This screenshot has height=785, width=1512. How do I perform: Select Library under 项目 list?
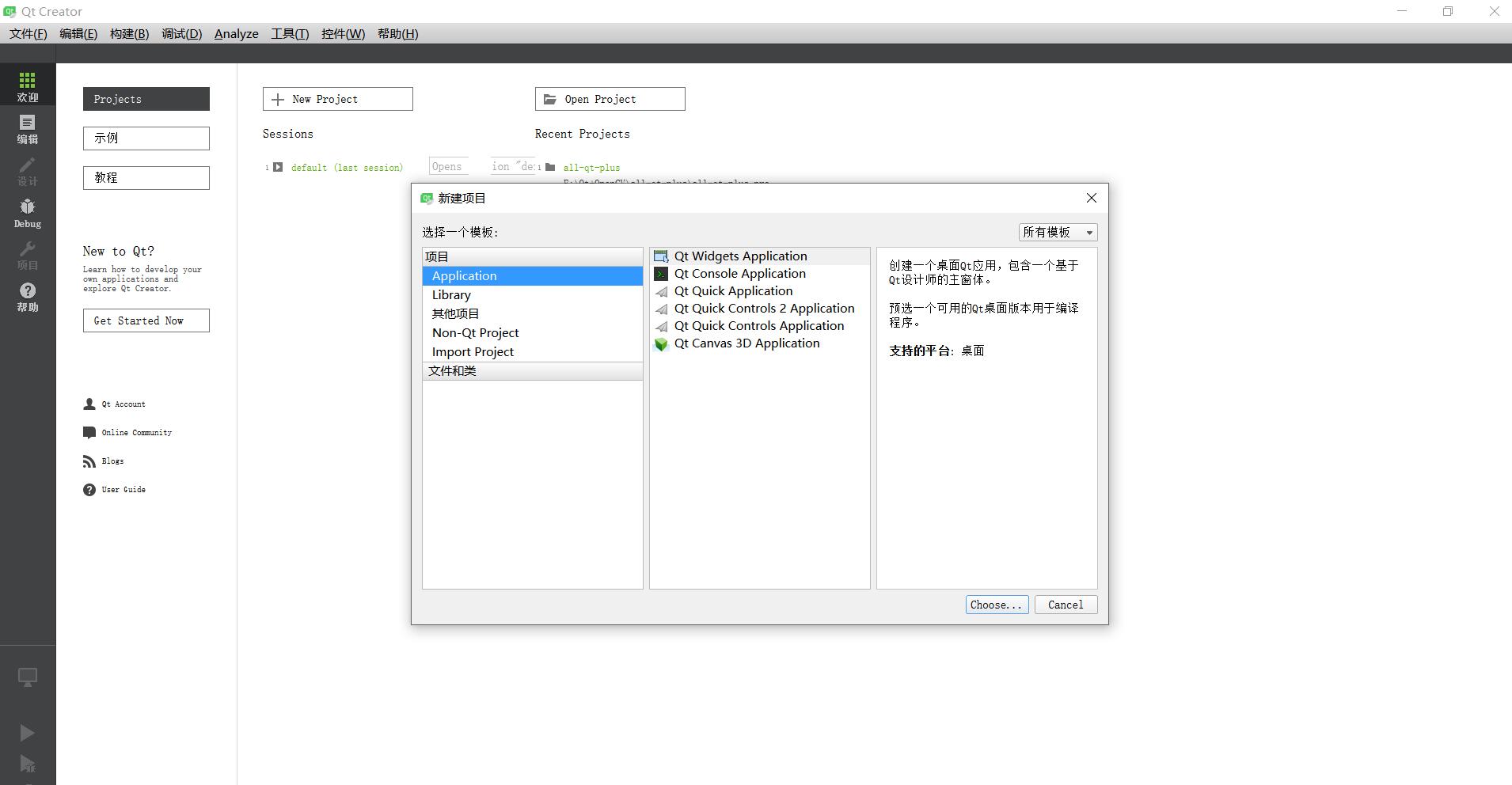point(451,294)
